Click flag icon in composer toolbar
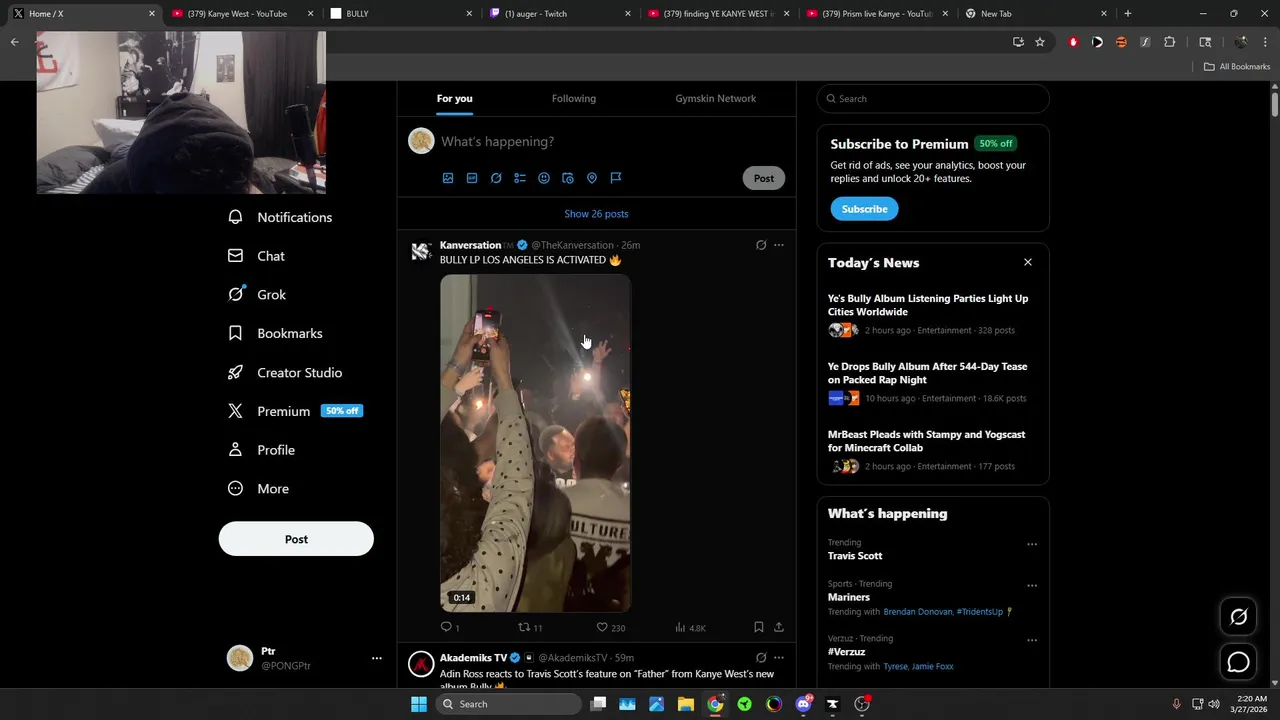The height and width of the screenshot is (720, 1280). pos(616,178)
